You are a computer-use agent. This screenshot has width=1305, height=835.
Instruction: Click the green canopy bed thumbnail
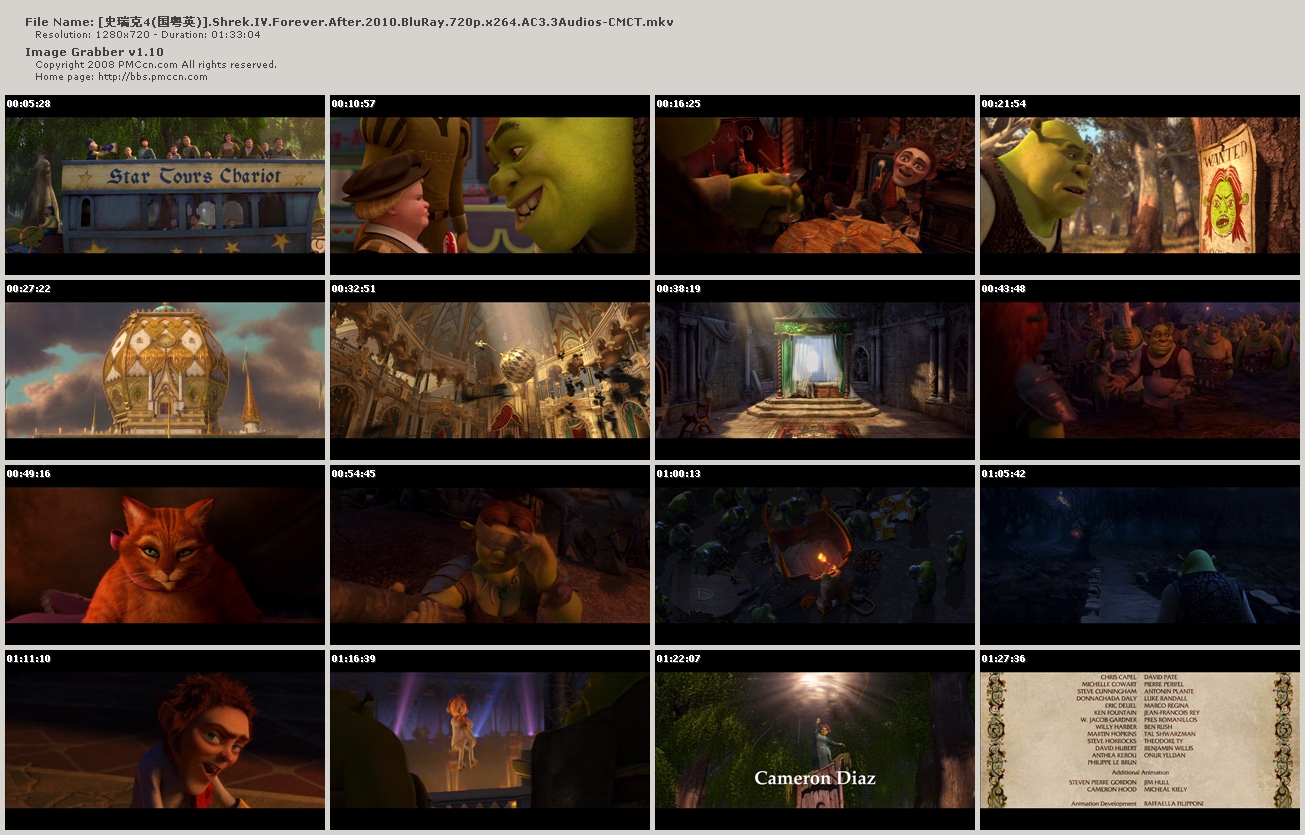(x=815, y=370)
